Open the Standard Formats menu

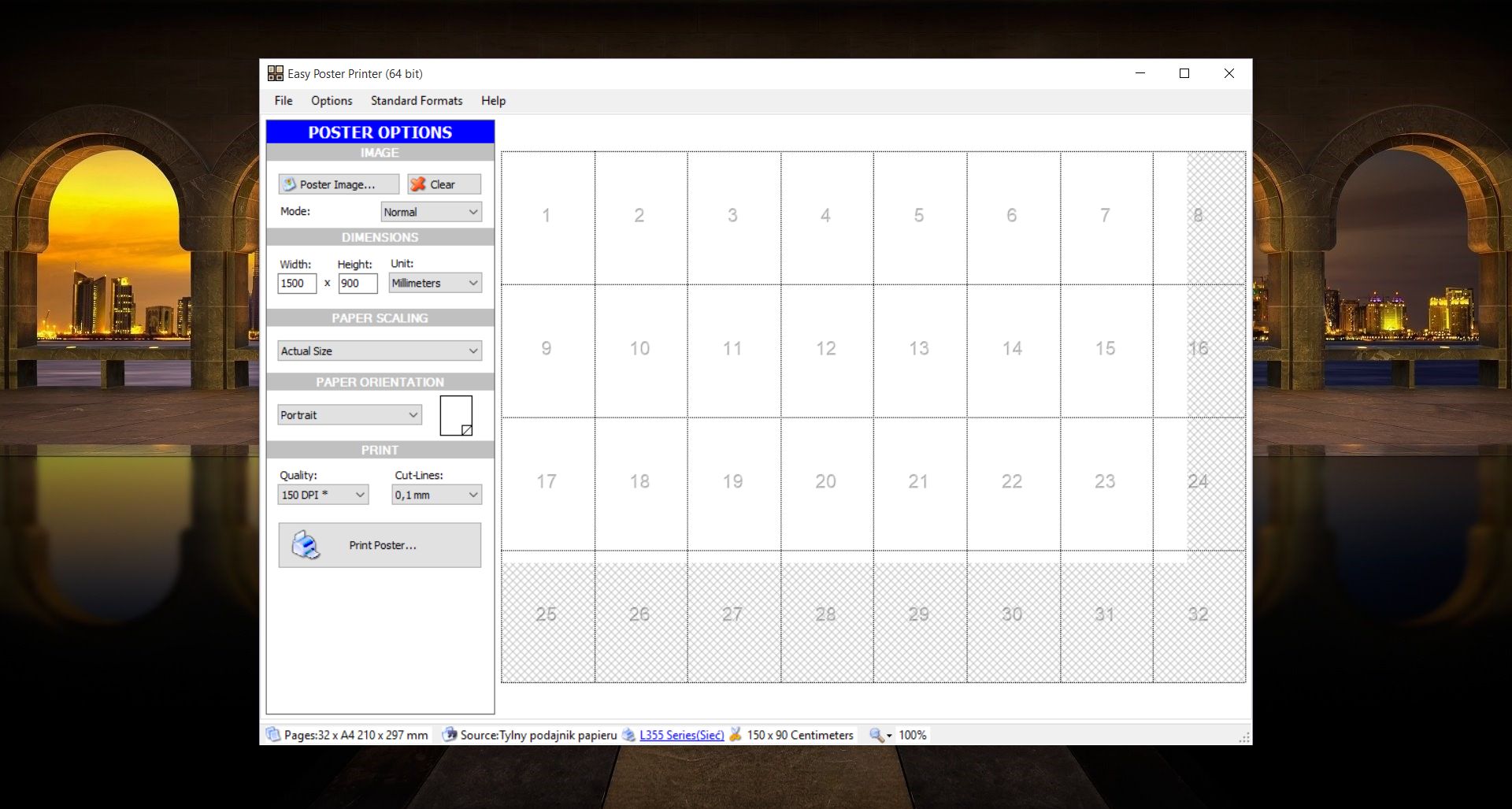point(416,101)
